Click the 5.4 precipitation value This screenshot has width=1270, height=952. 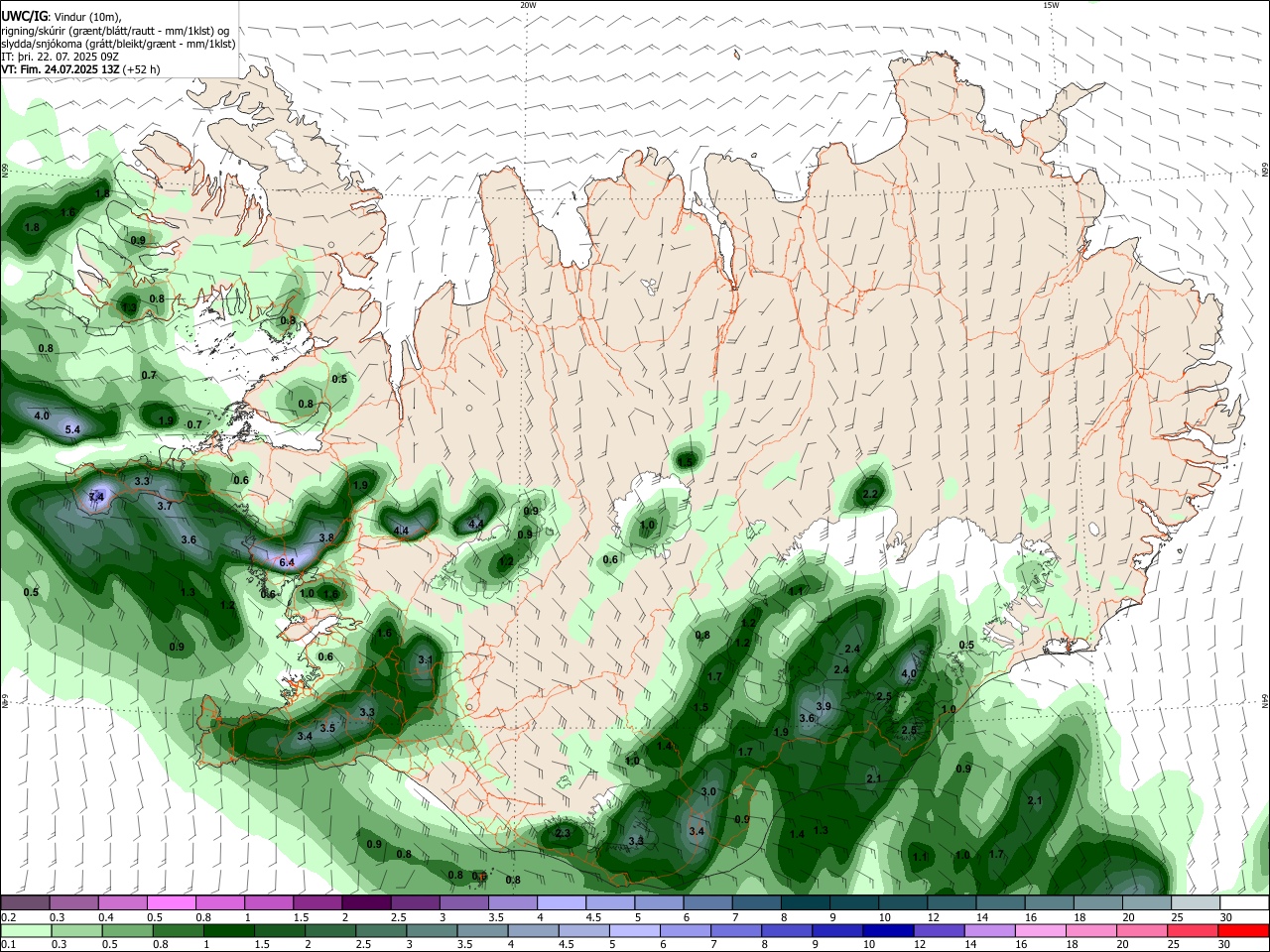(x=72, y=429)
